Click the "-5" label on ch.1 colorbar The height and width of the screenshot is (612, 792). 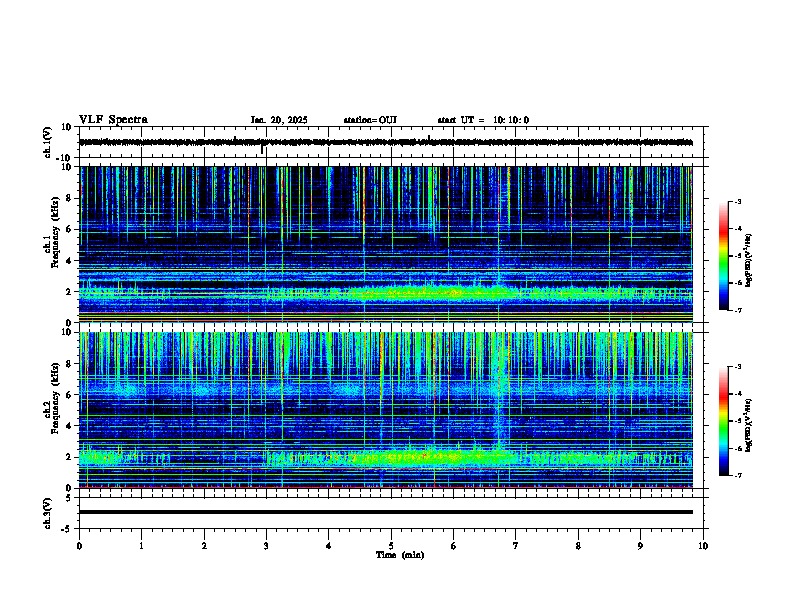click(737, 256)
